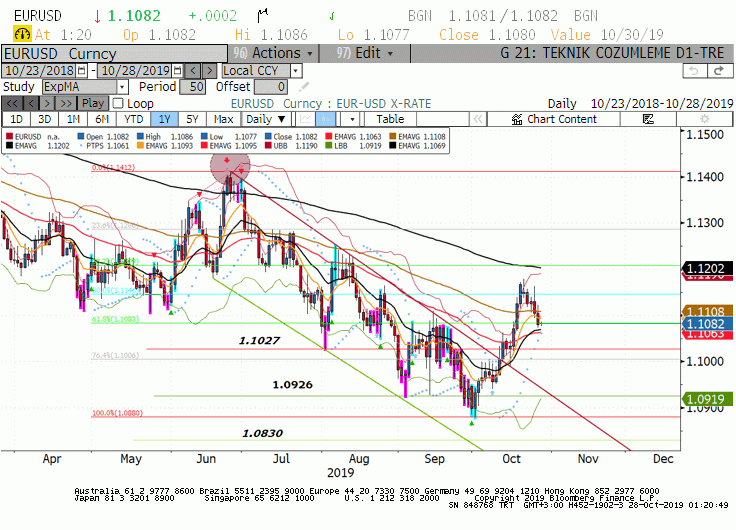Select the 1M range tab

73,119
